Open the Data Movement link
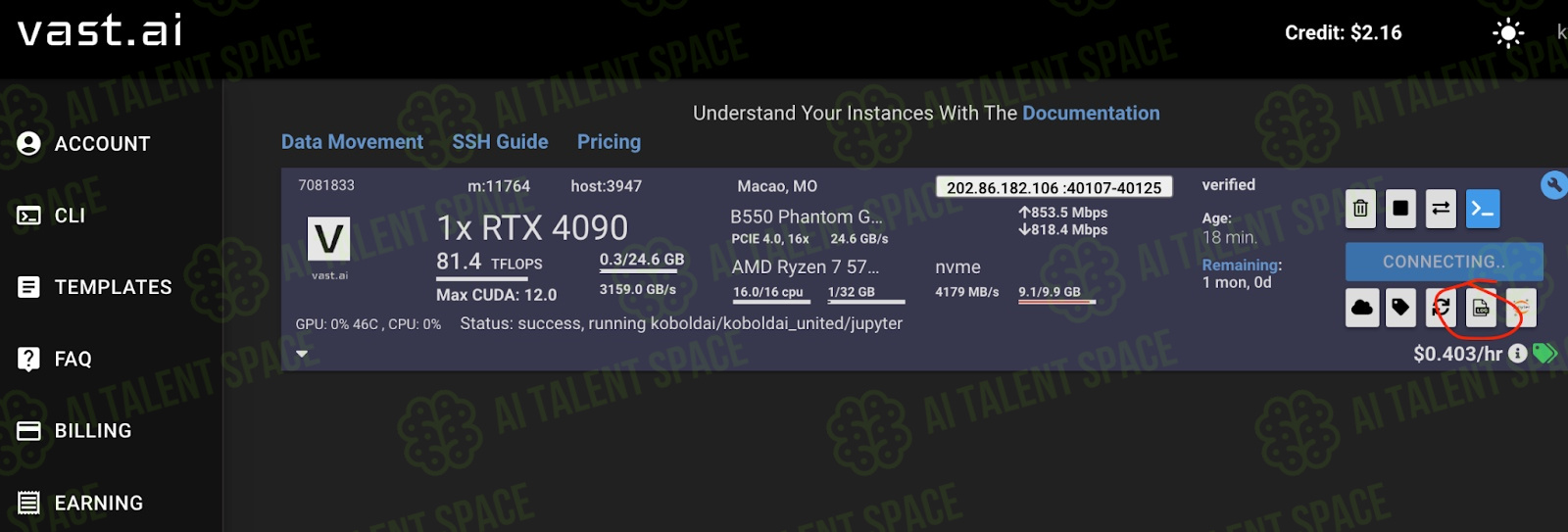Image resolution: width=1568 pixels, height=532 pixels. pyautogui.click(x=352, y=142)
